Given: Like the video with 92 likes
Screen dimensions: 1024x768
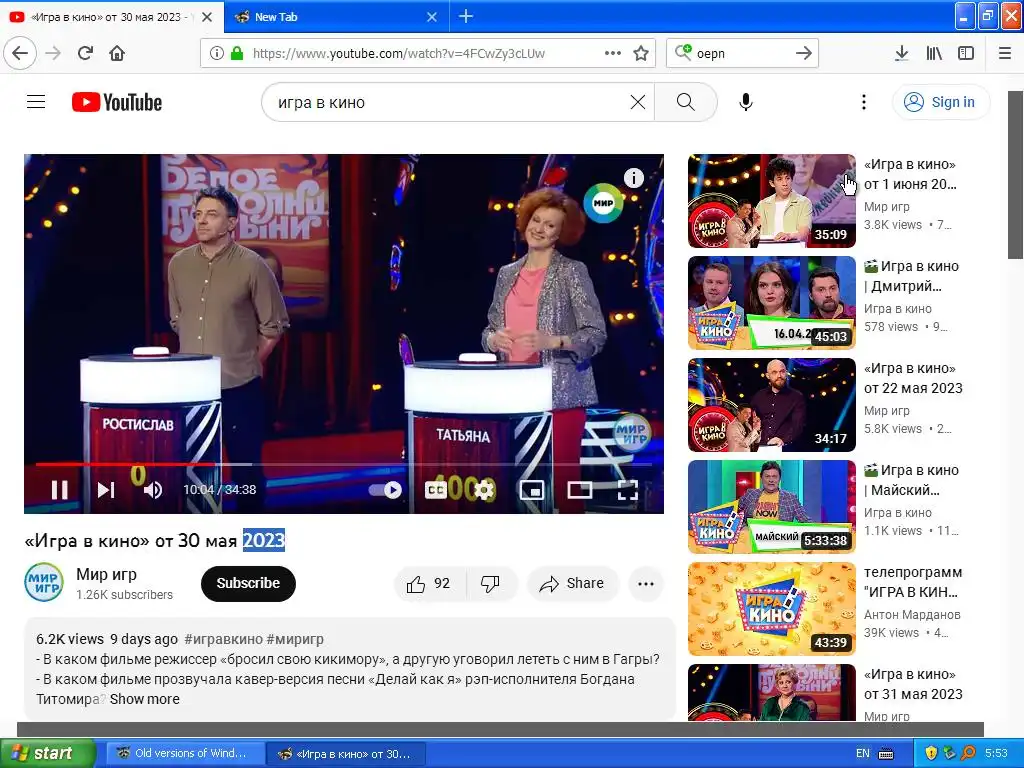Looking at the screenshot, I should (x=429, y=584).
